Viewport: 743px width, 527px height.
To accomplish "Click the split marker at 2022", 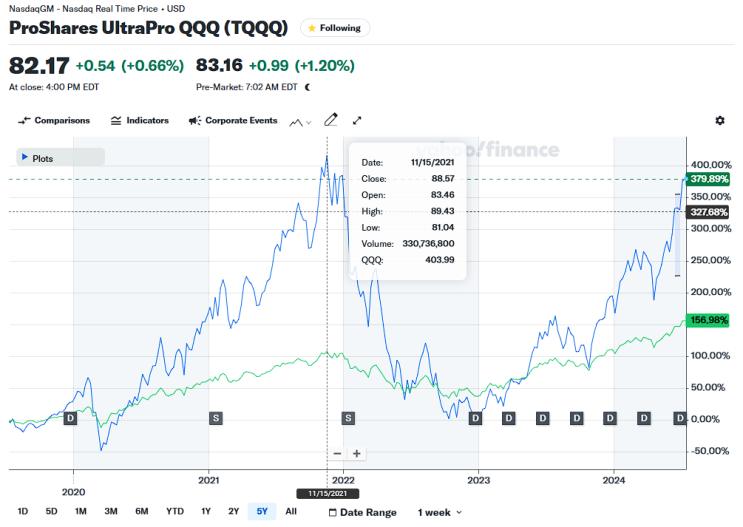I will tap(348, 418).
